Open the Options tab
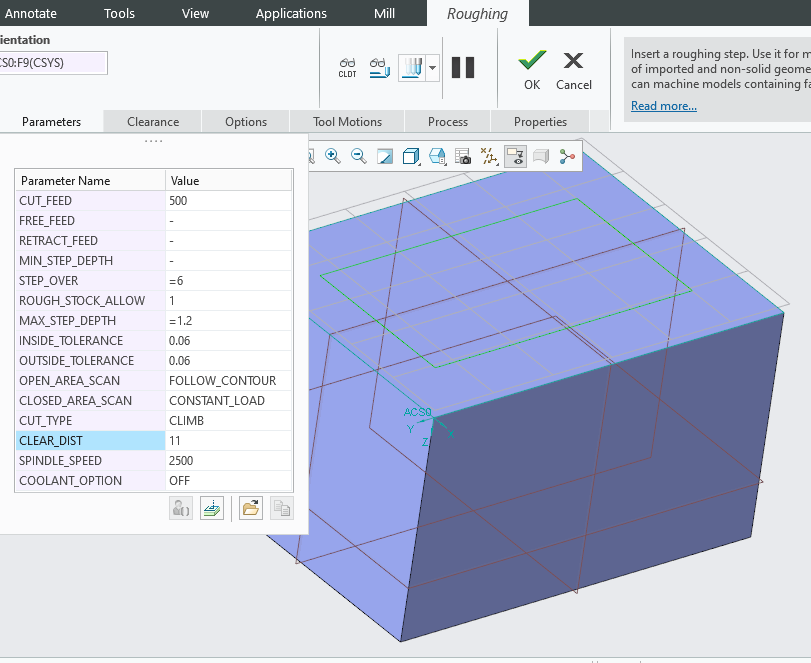The image size is (811, 663). [x=246, y=122]
